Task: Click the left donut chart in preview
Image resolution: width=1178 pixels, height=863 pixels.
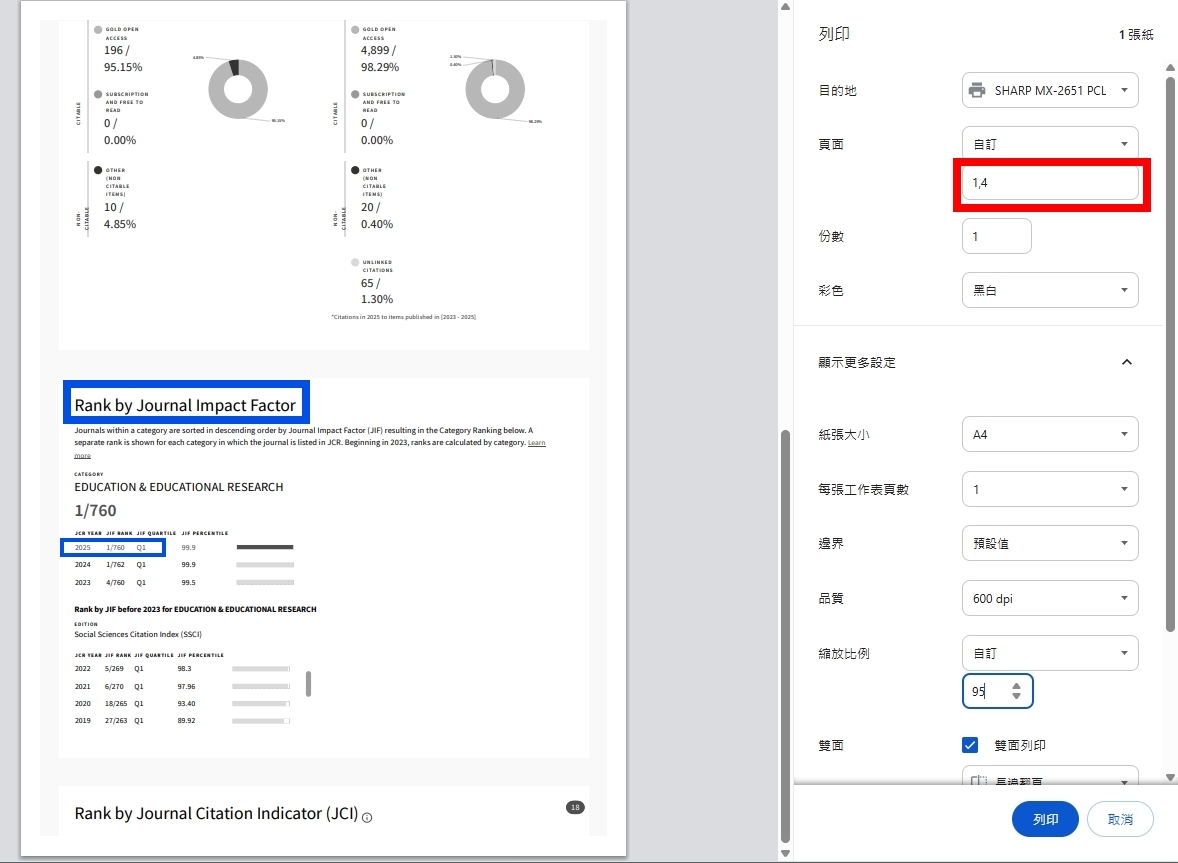Action: pos(237,89)
